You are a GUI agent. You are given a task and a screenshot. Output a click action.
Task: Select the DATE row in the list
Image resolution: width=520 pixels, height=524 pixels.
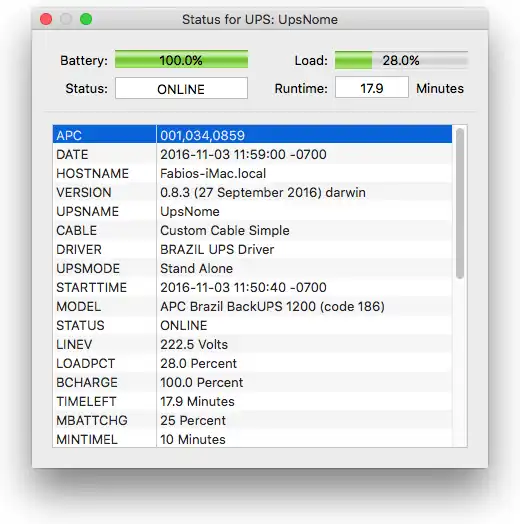[252, 154]
